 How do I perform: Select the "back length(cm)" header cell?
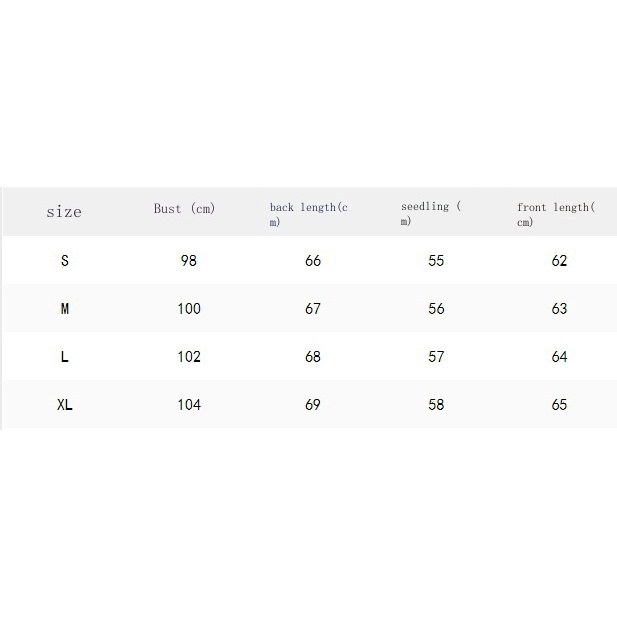point(308,214)
